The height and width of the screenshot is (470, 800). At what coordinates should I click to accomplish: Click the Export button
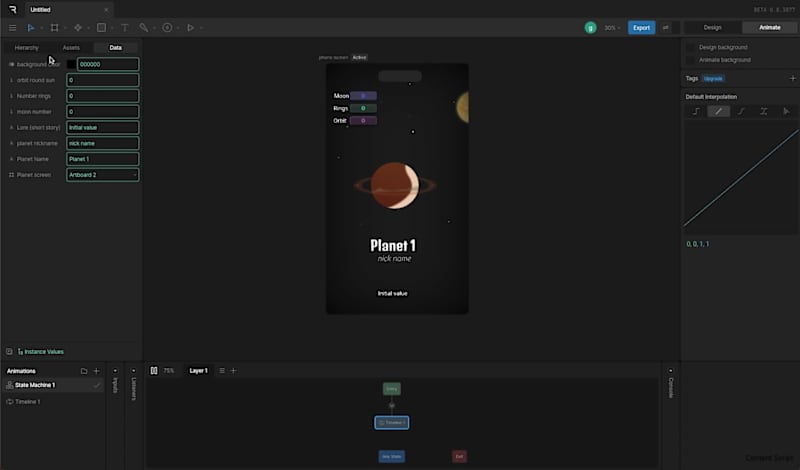tap(641, 28)
